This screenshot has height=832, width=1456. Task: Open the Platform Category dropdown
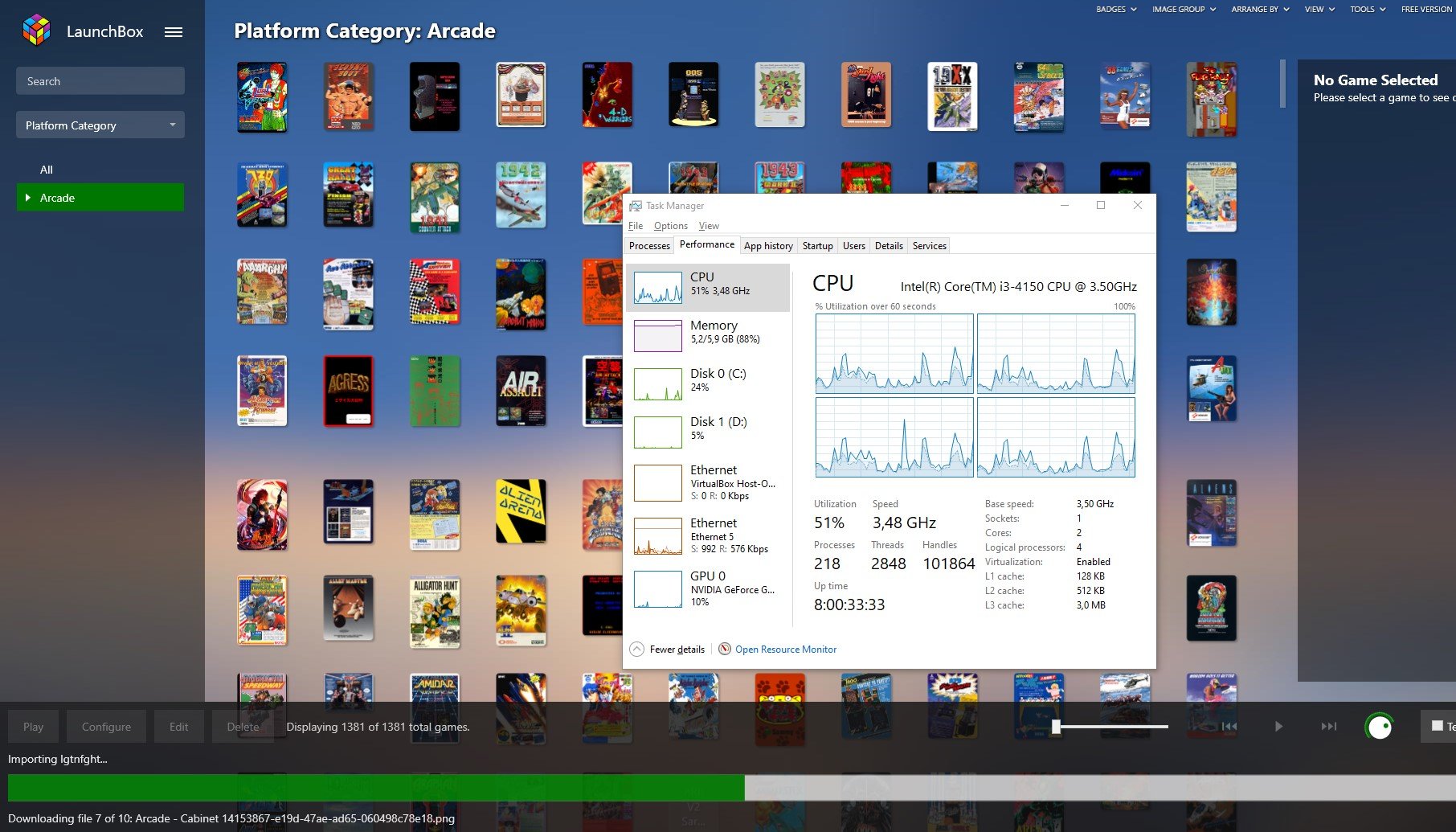tap(100, 125)
